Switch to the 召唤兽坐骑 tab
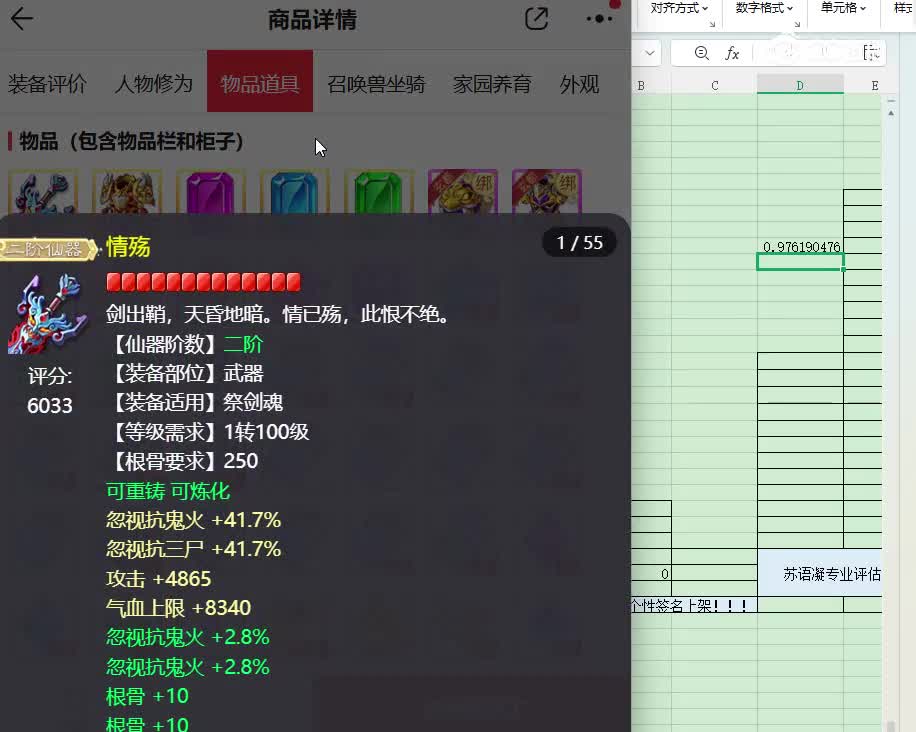The height and width of the screenshot is (732, 916). pyautogui.click(x=376, y=84)
